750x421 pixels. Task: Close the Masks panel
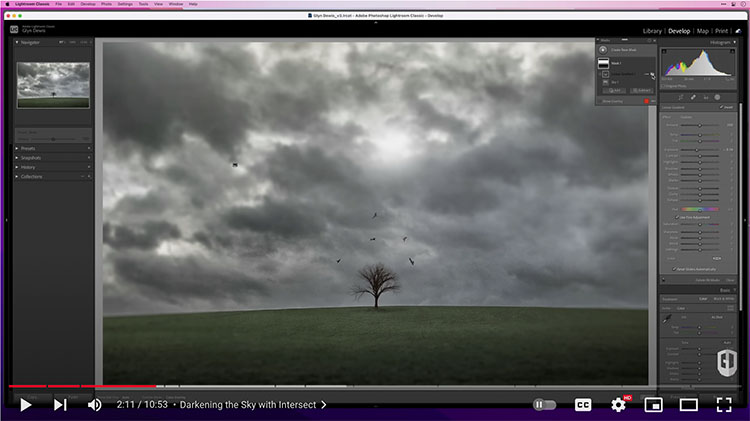(x=655, y=41)
